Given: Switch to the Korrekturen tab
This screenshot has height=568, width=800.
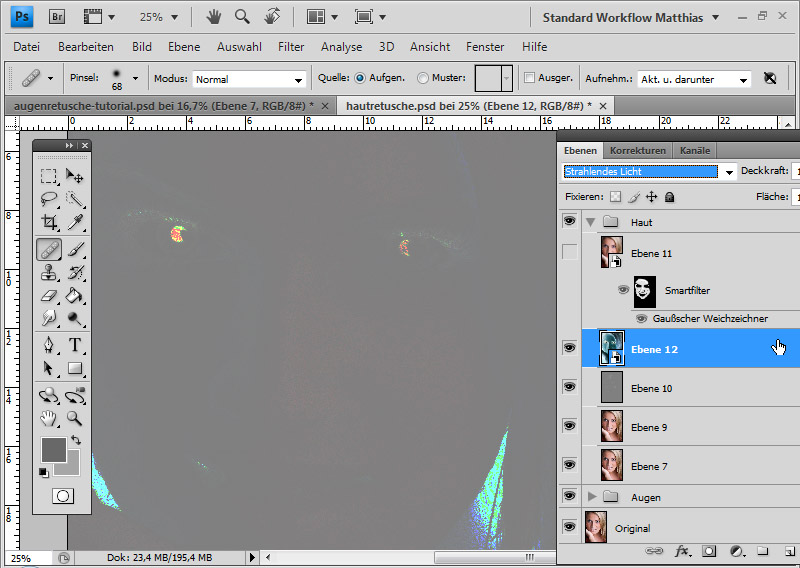Looking at the screenshot, I should coord(637,150).
